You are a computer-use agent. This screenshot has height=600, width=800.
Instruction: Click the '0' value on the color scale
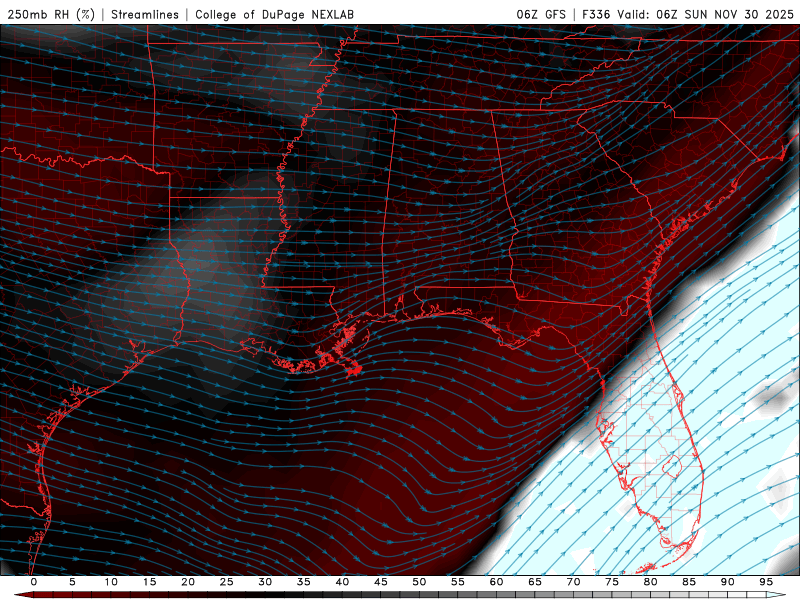(x=34, y=582)
